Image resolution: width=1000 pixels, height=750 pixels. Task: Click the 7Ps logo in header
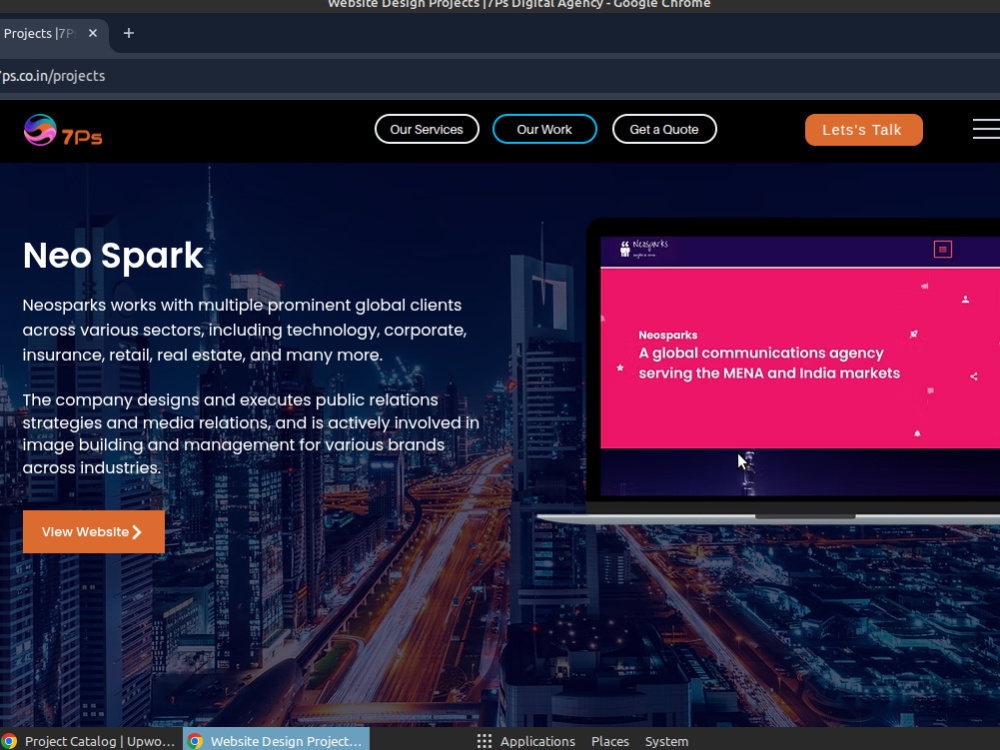tap(62, 130)
